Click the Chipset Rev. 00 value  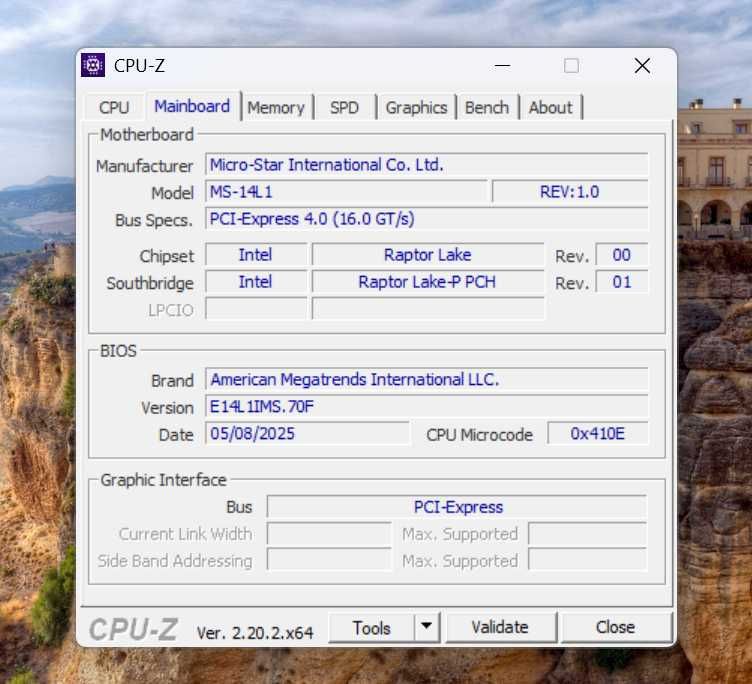click(x=622, y=255)
